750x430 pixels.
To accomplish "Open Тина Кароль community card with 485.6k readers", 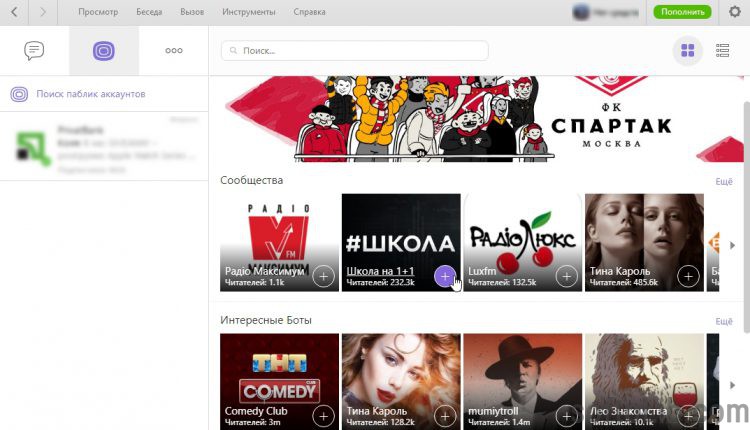I will tap(644, 242).
